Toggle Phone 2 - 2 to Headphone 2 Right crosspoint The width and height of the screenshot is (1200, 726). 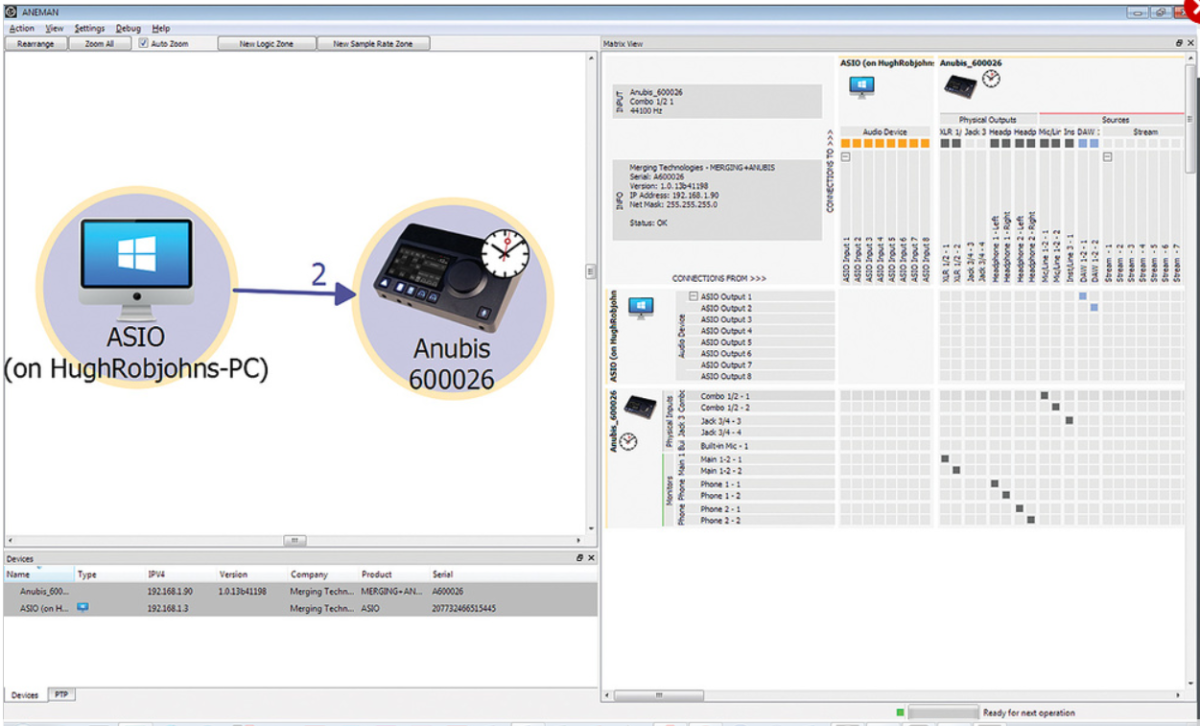click(x=1032, y=520)
